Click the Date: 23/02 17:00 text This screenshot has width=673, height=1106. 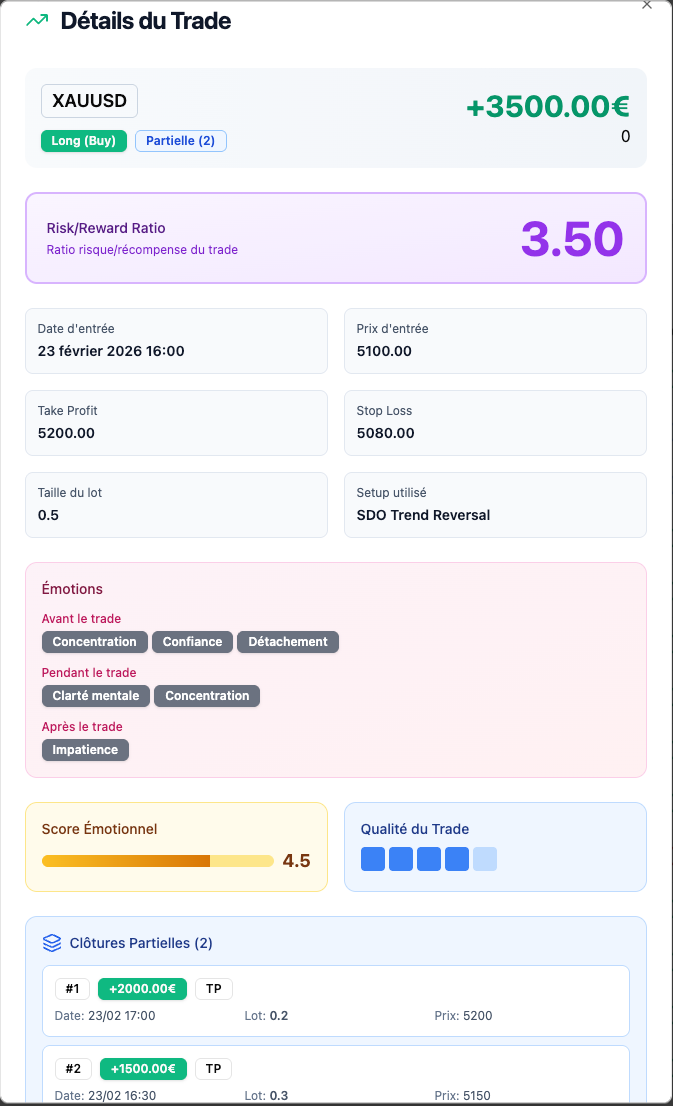click(x=105, y=1016)
